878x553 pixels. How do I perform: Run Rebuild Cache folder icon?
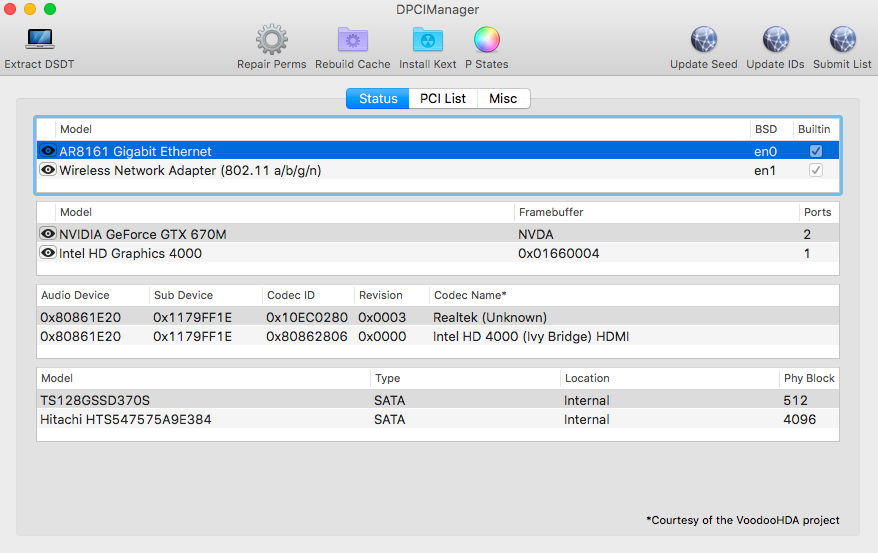(x=353, y=40)
